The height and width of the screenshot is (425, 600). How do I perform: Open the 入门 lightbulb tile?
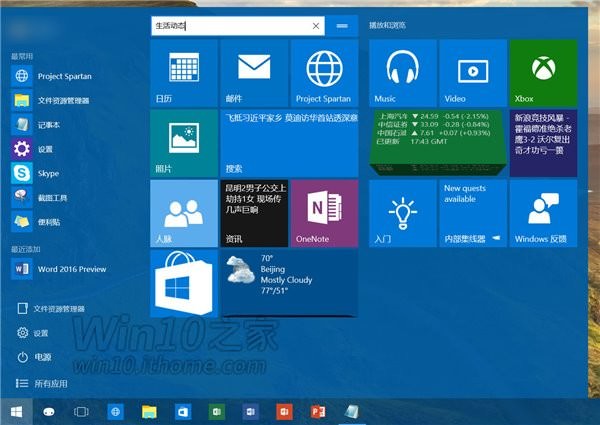402,213
